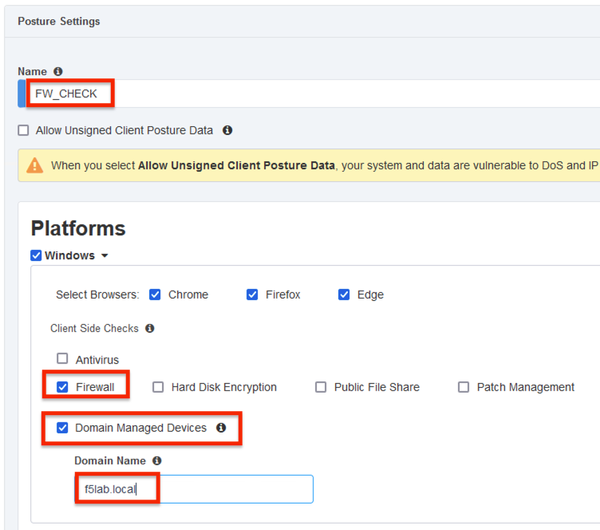Enable the Public File Share check
The image size is (600, 530).
pos(321,387)
